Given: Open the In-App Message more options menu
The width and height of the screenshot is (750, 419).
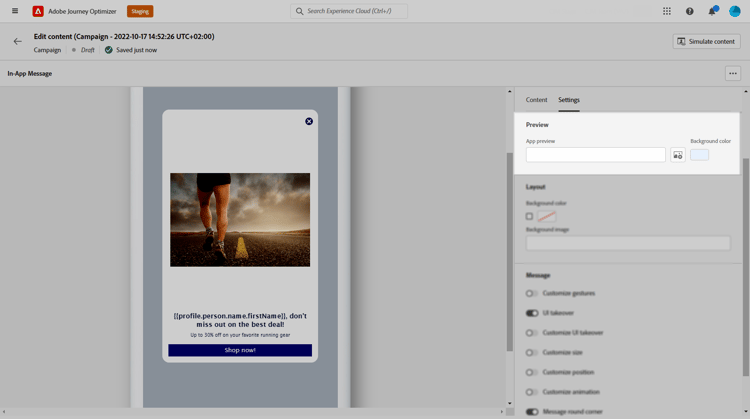Looking at the screenshot, I should [733, 74].
